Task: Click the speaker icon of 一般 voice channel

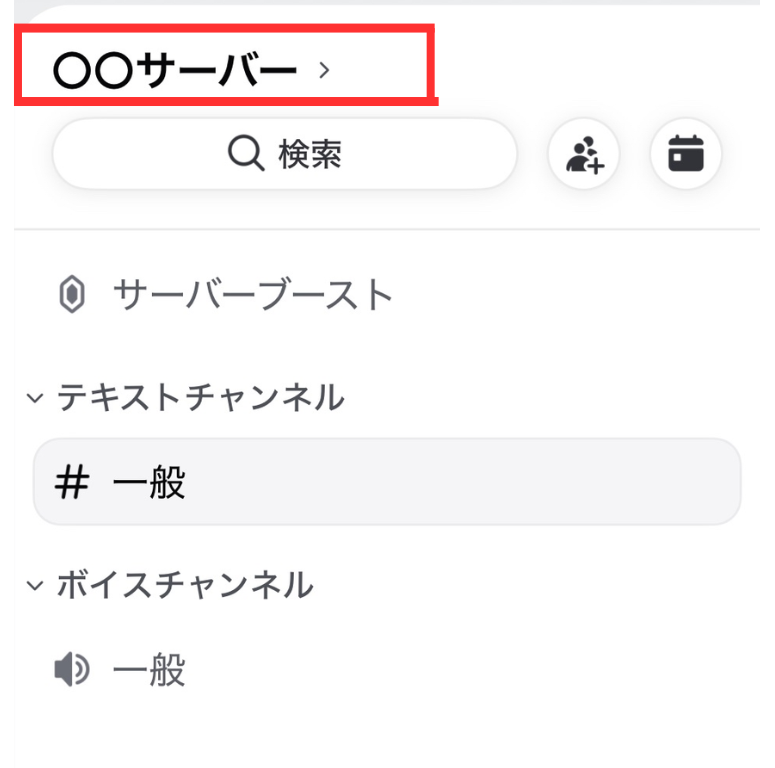Action: (x=71, y=670)
